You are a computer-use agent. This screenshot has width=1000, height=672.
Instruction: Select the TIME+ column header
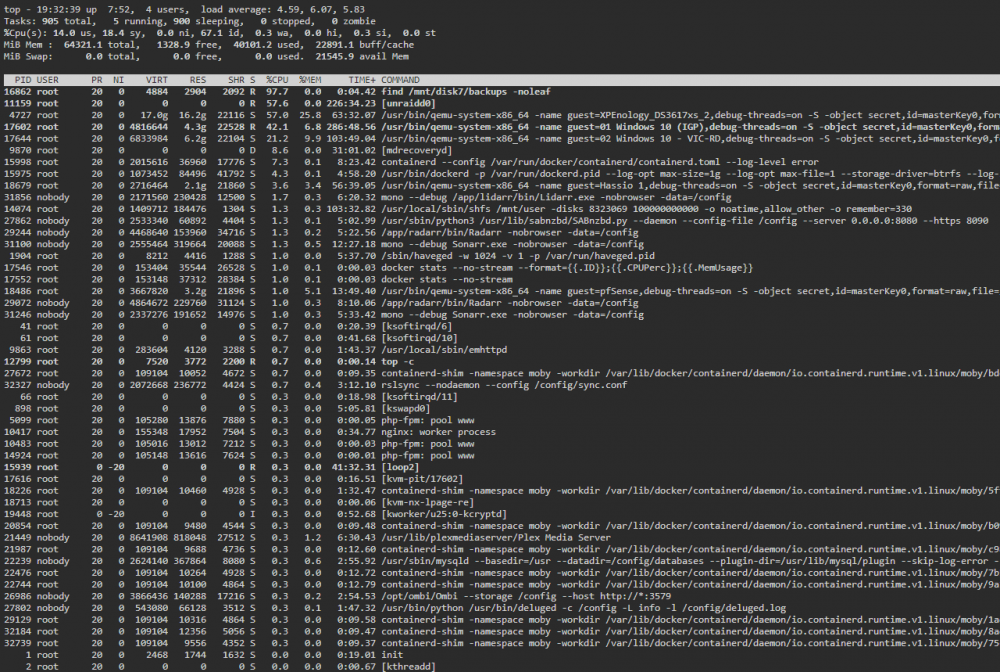point(362,80)
